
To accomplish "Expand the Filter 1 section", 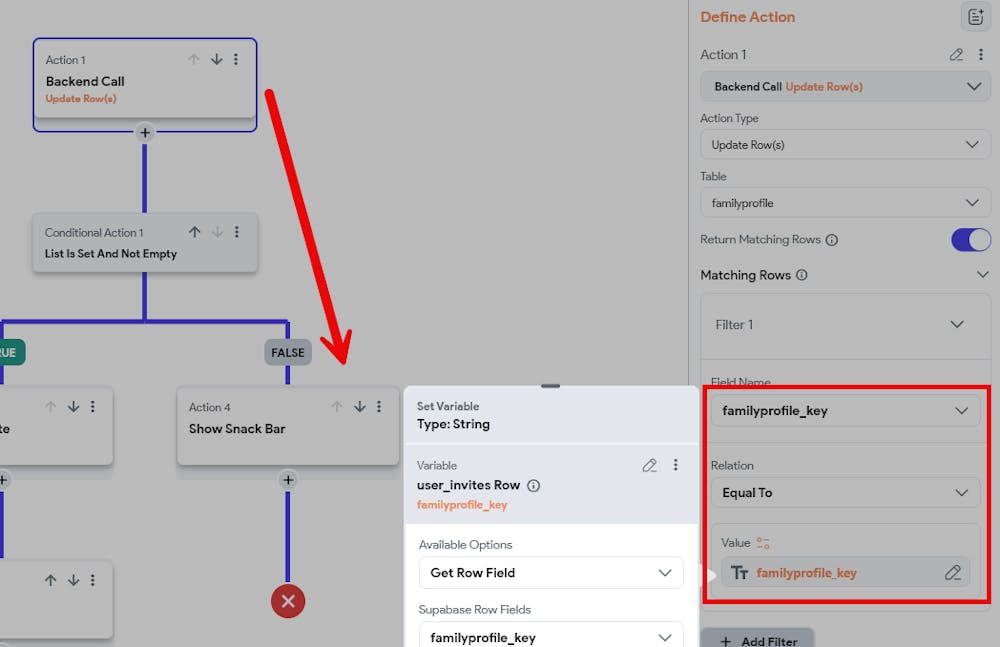I will pyautogui.click(x=957, y=324).
